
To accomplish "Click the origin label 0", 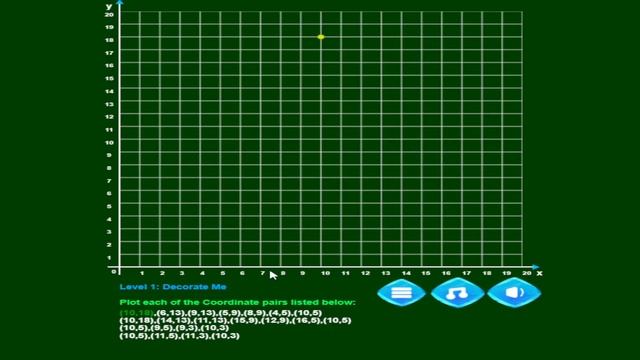I will coord(114,271).
